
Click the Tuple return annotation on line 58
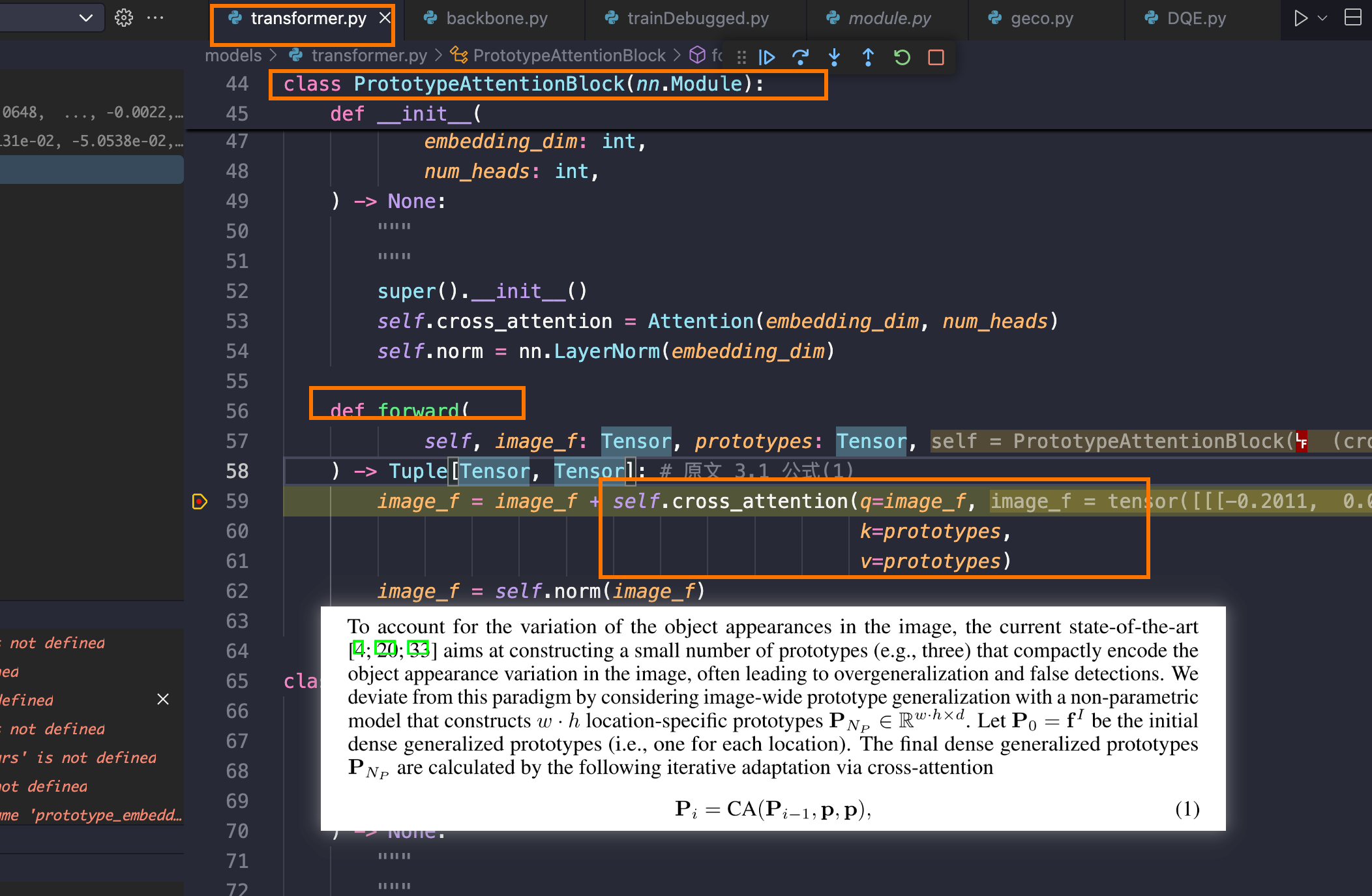418,471
